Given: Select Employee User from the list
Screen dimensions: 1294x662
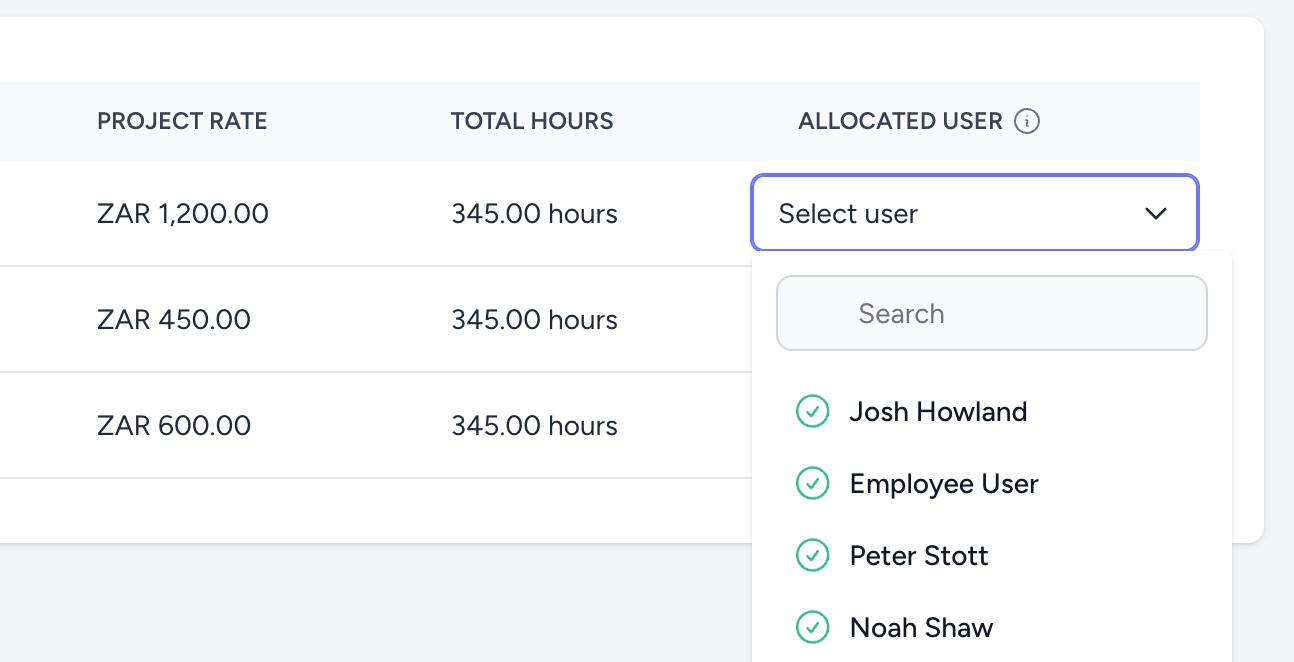Looking at the screenshot, I should click(943, 483).
